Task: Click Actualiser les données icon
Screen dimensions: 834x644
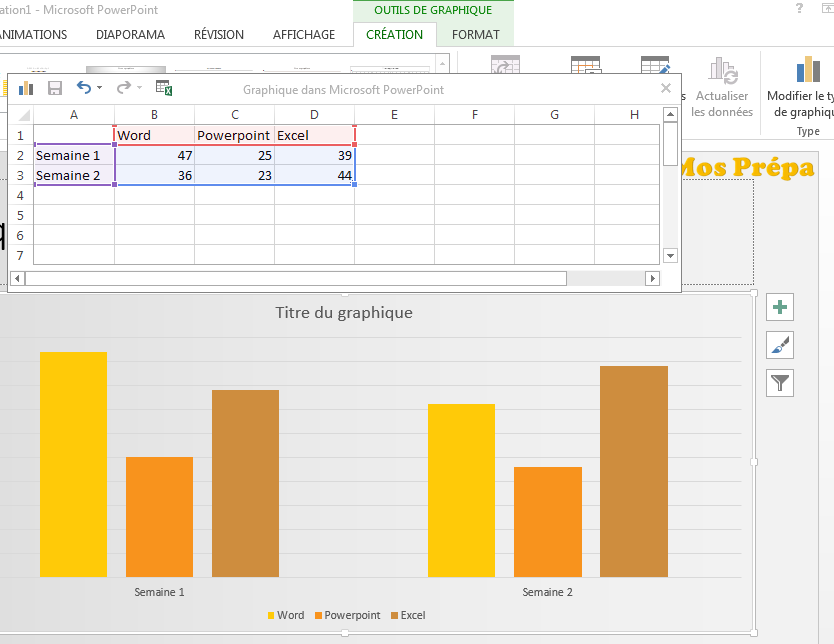Action: [722, 71]
